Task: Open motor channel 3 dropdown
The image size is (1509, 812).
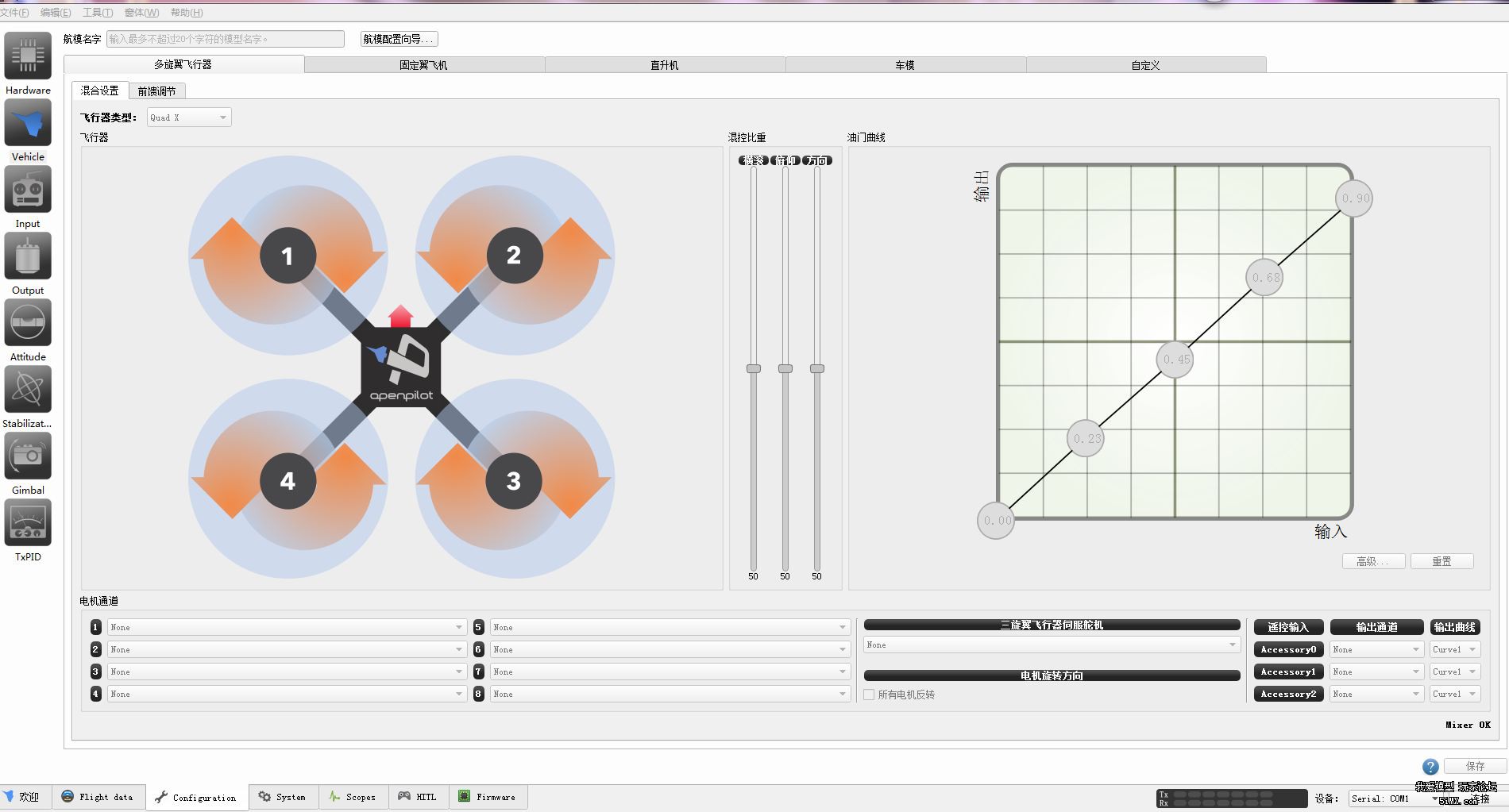Action: click(x=287, y=672)
